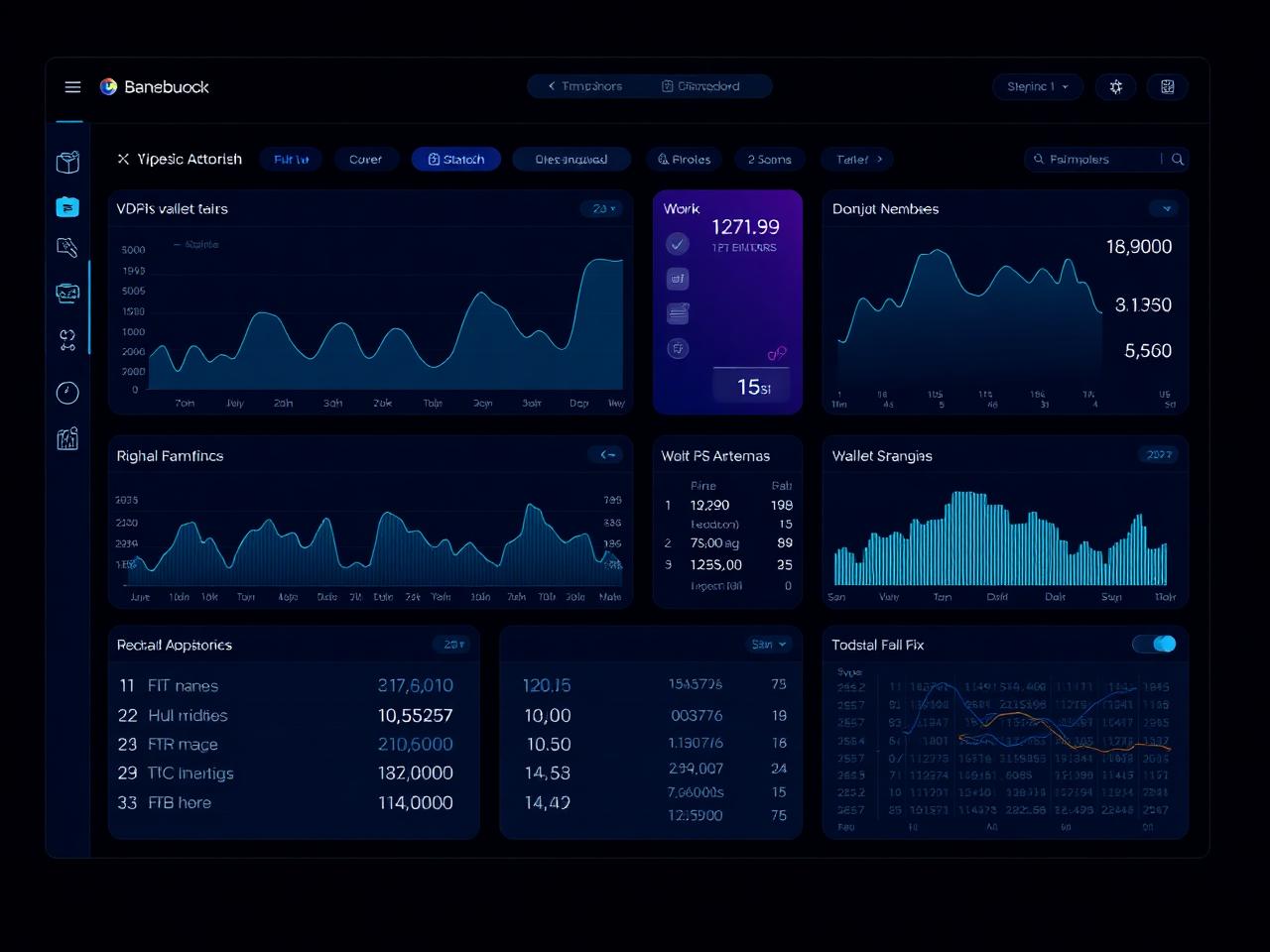
Task: Click the year badge on the Wallet Srangas card
Action: click(x=1159, y=455)
